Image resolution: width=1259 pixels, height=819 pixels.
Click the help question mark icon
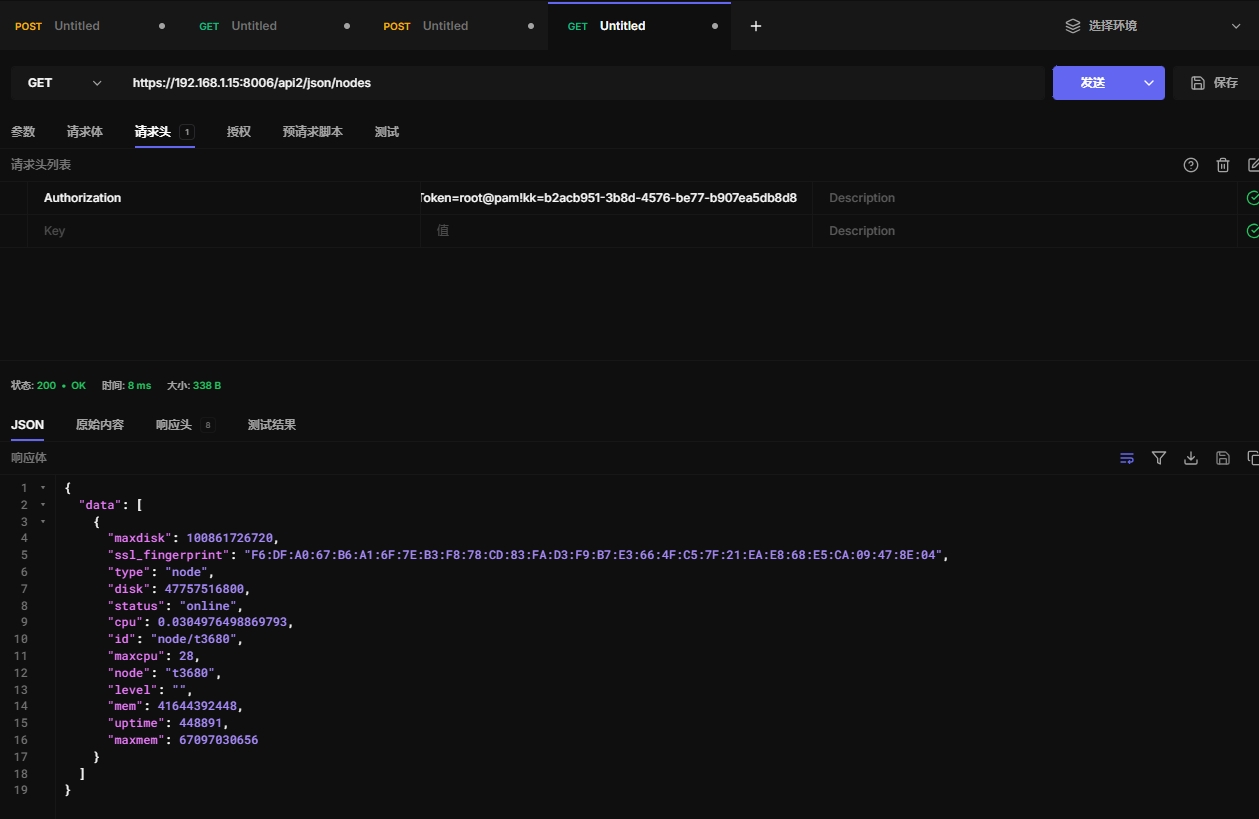pyautogui.click(x=1190, y=165)
